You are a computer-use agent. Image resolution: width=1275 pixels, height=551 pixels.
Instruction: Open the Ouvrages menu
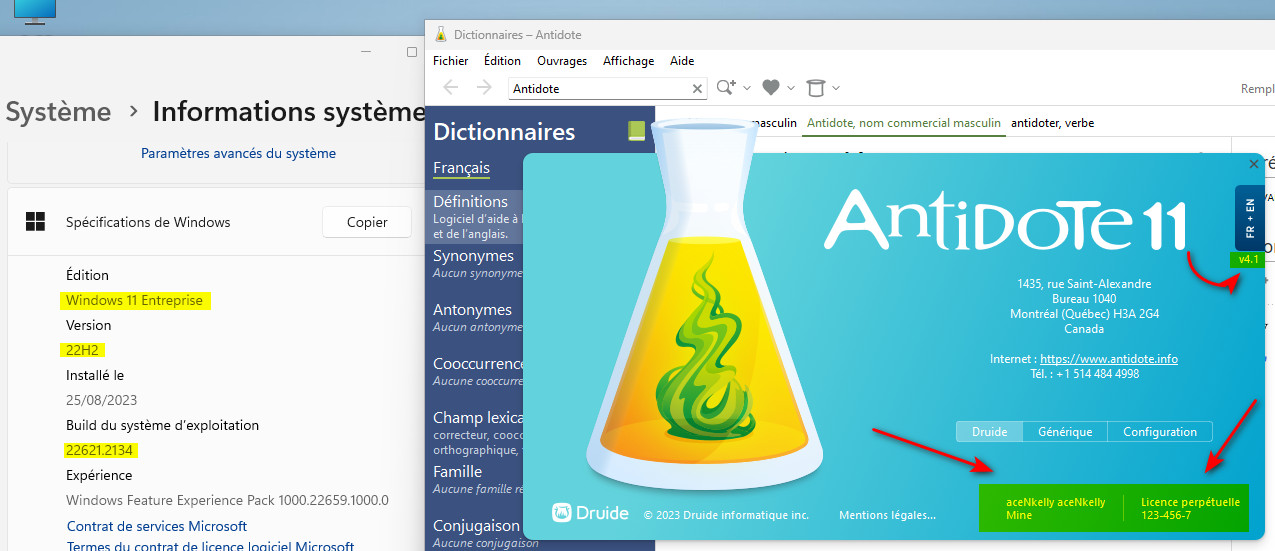(x=562, y=61)
